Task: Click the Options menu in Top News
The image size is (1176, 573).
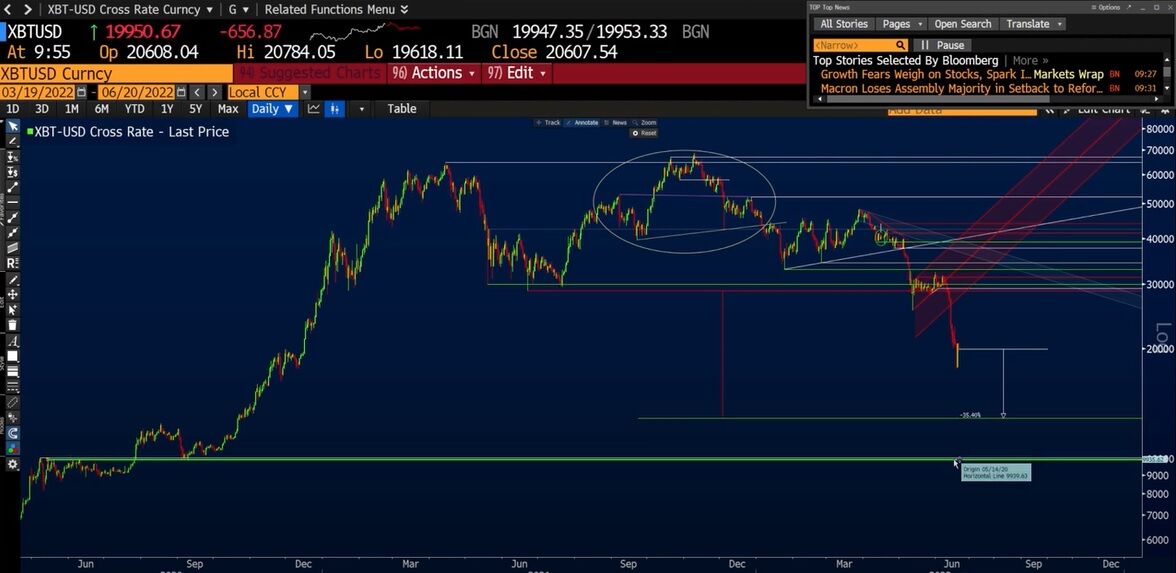Action: tap(1106, 7)
